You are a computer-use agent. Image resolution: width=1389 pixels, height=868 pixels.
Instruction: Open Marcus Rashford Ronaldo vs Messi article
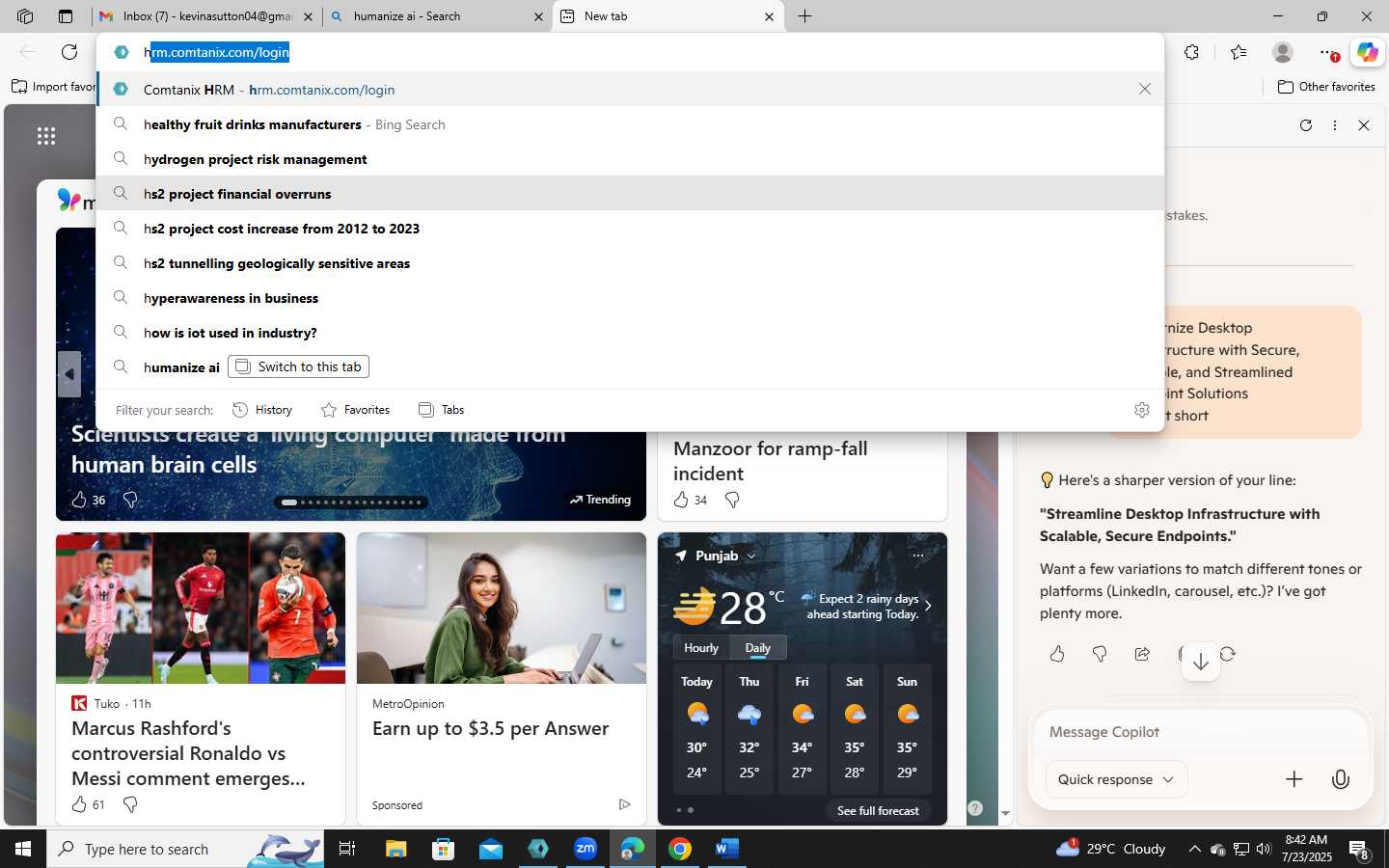(188, 753)
